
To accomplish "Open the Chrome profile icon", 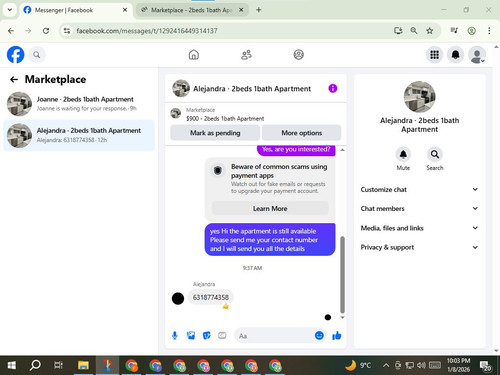I will (x=471, y=31).
